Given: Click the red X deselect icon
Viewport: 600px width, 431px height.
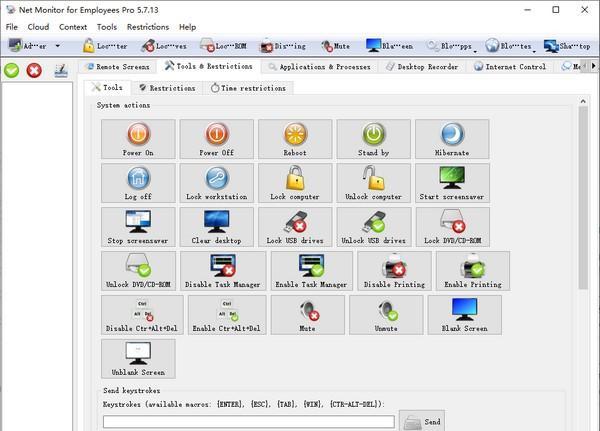Looking at the screenshot, I should coord(34,70).
